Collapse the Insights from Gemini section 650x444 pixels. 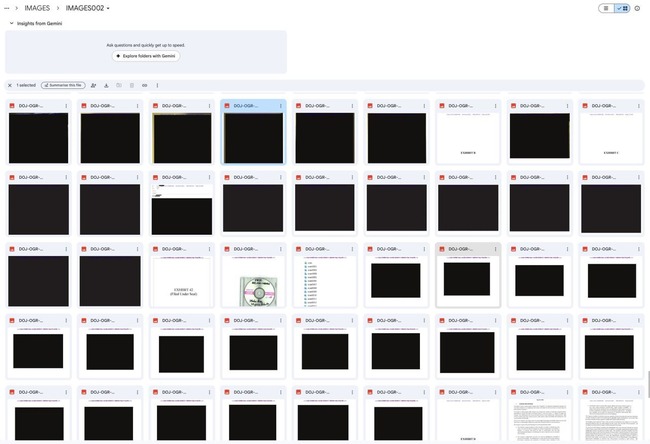[12, 23]
